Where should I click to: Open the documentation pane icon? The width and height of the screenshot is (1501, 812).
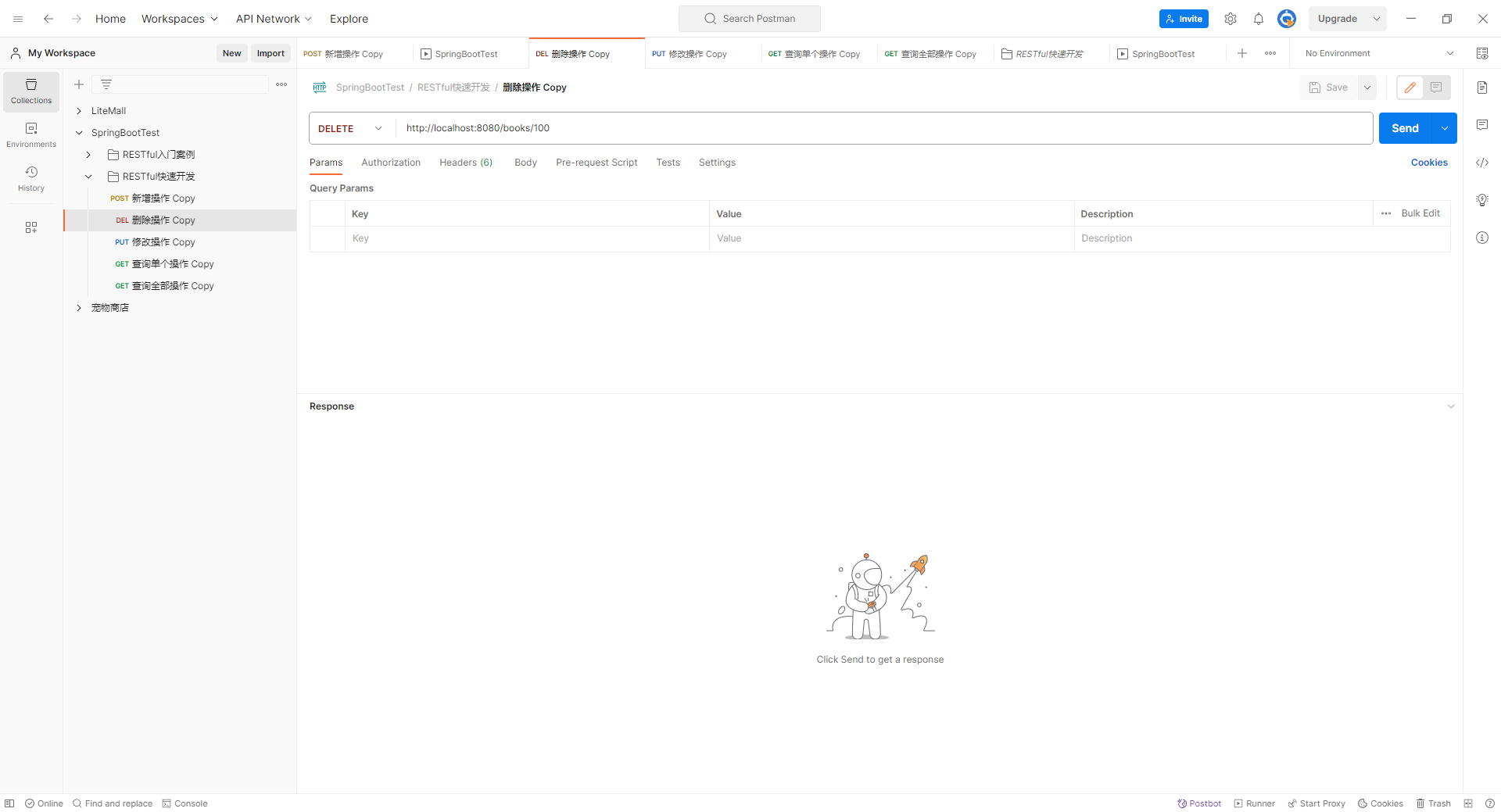(x=1482, y=88)
